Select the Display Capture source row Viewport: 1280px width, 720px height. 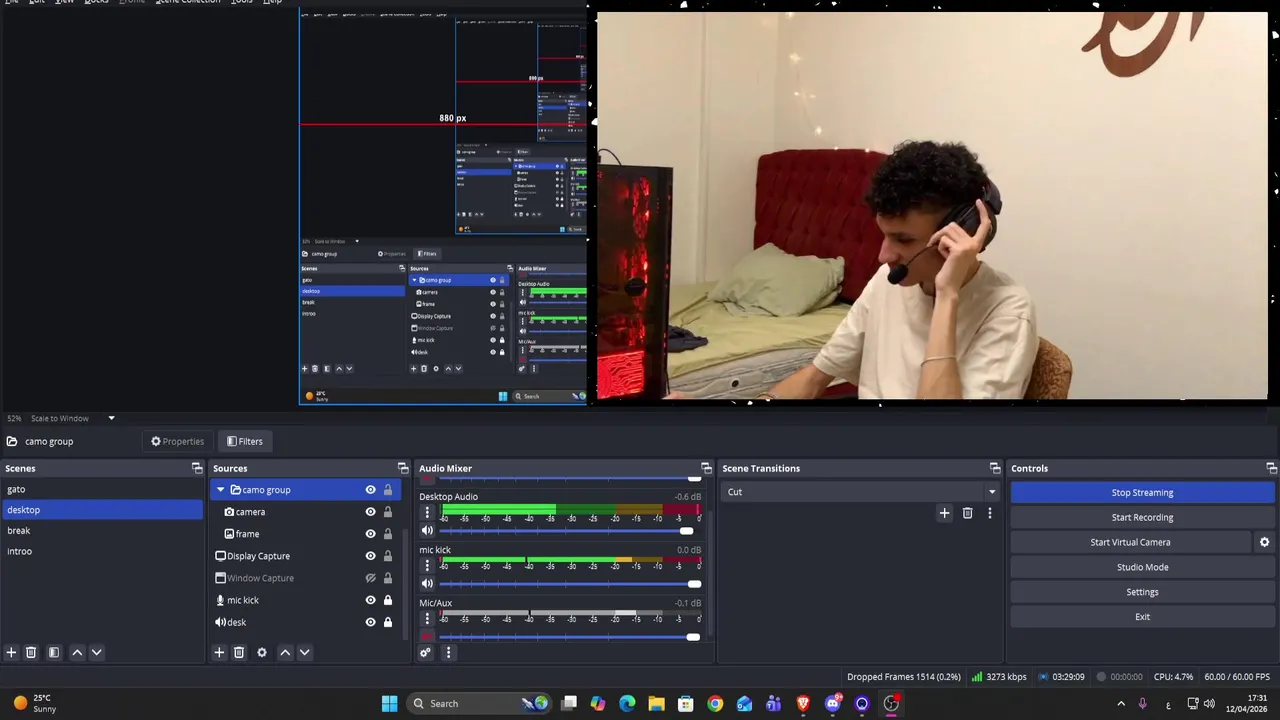click(x=305, y=556)
